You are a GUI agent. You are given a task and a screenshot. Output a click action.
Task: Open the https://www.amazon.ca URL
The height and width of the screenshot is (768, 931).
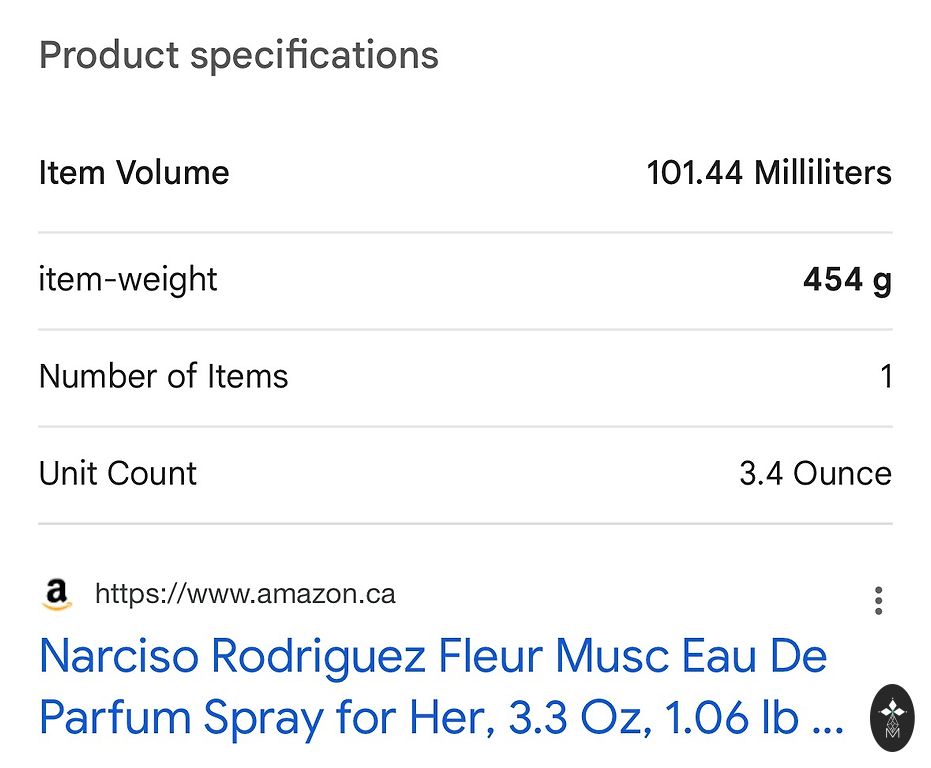(245, 595)
